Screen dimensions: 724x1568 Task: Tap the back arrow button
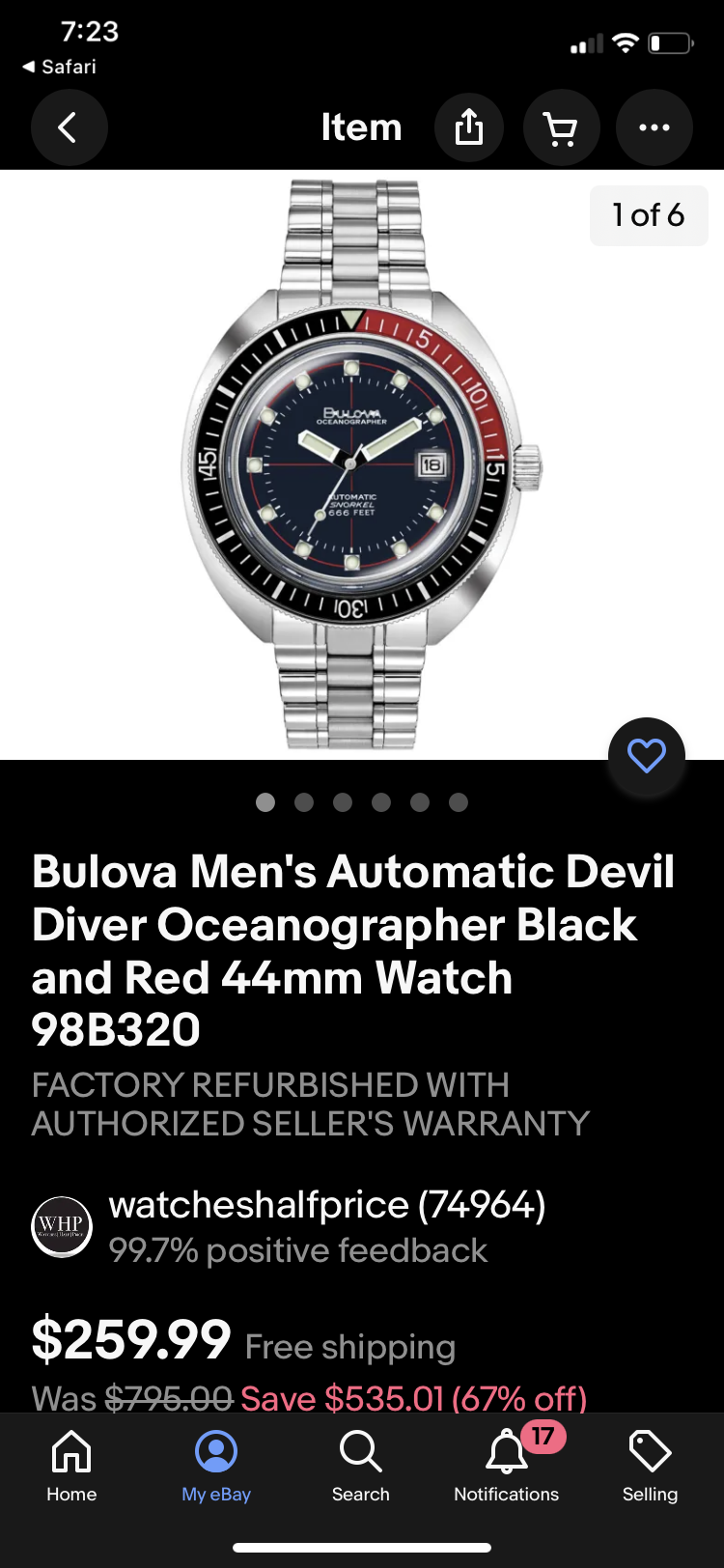[x=69, y=127]
